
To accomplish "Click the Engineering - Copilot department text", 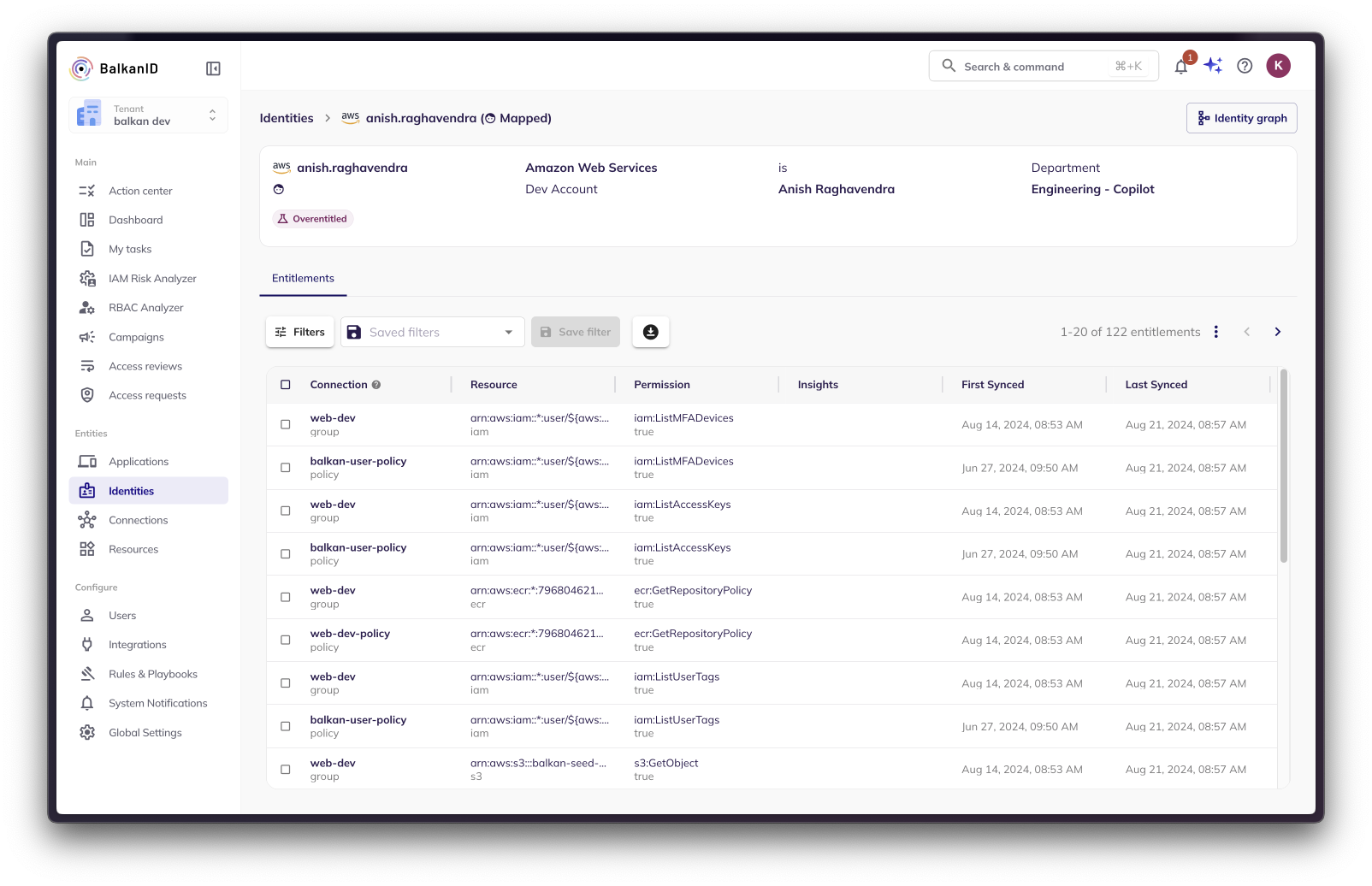I will 1093,189.
